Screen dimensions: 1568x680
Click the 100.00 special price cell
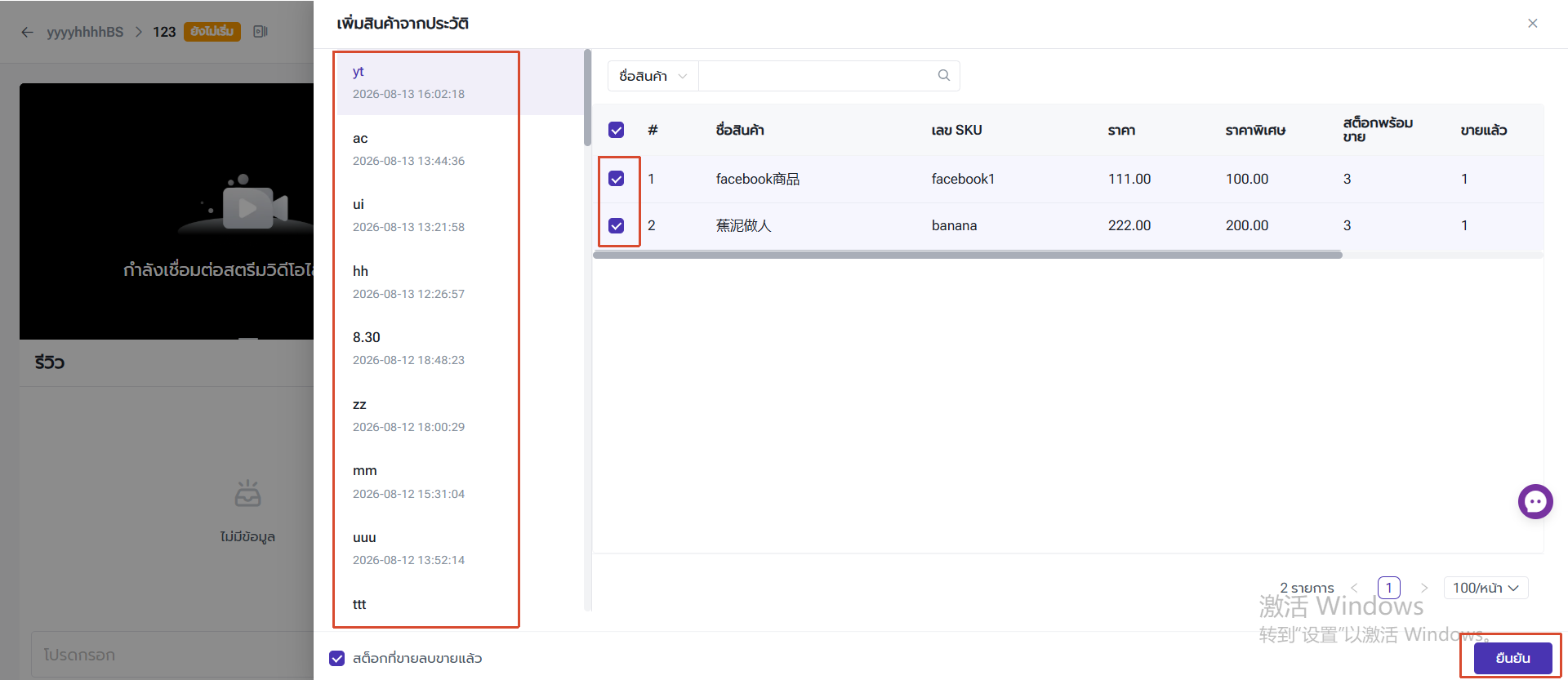tap(1247, 179)
